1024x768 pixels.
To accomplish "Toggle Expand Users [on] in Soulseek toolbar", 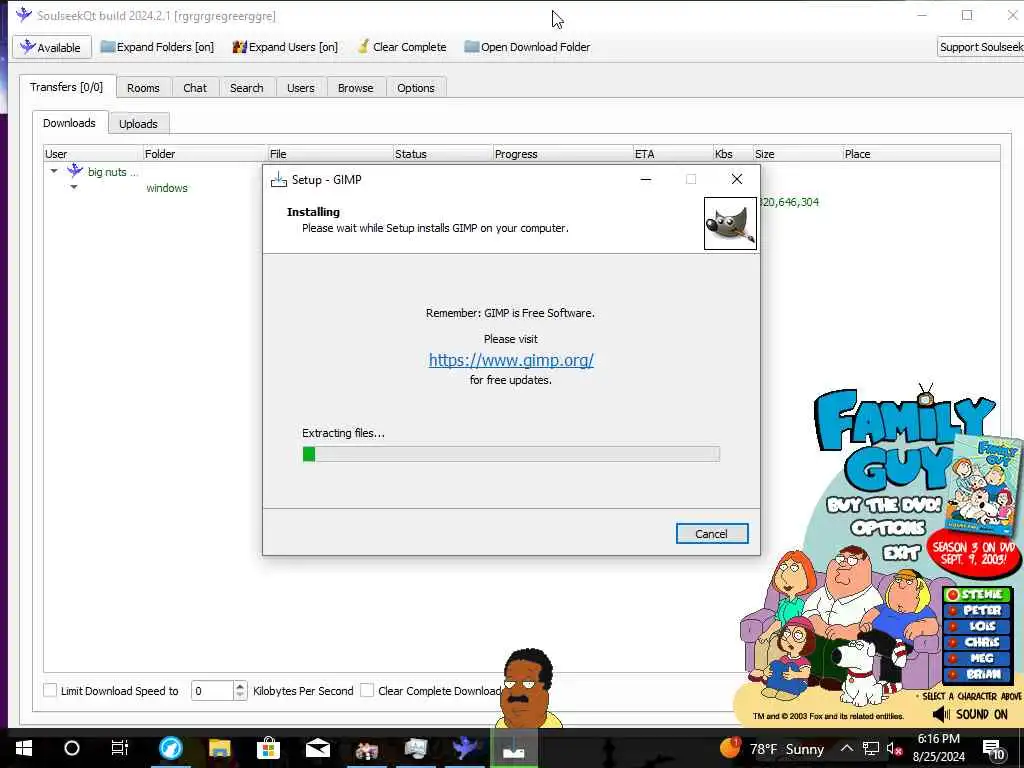I will (x=285, y=47).
